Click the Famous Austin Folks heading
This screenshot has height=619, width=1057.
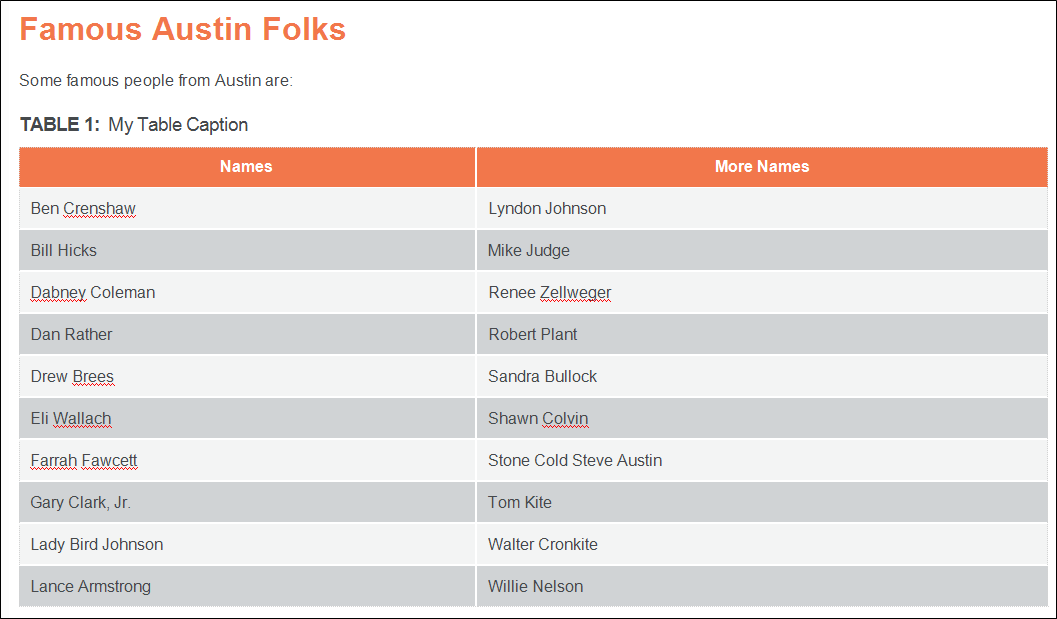point(183,29)
